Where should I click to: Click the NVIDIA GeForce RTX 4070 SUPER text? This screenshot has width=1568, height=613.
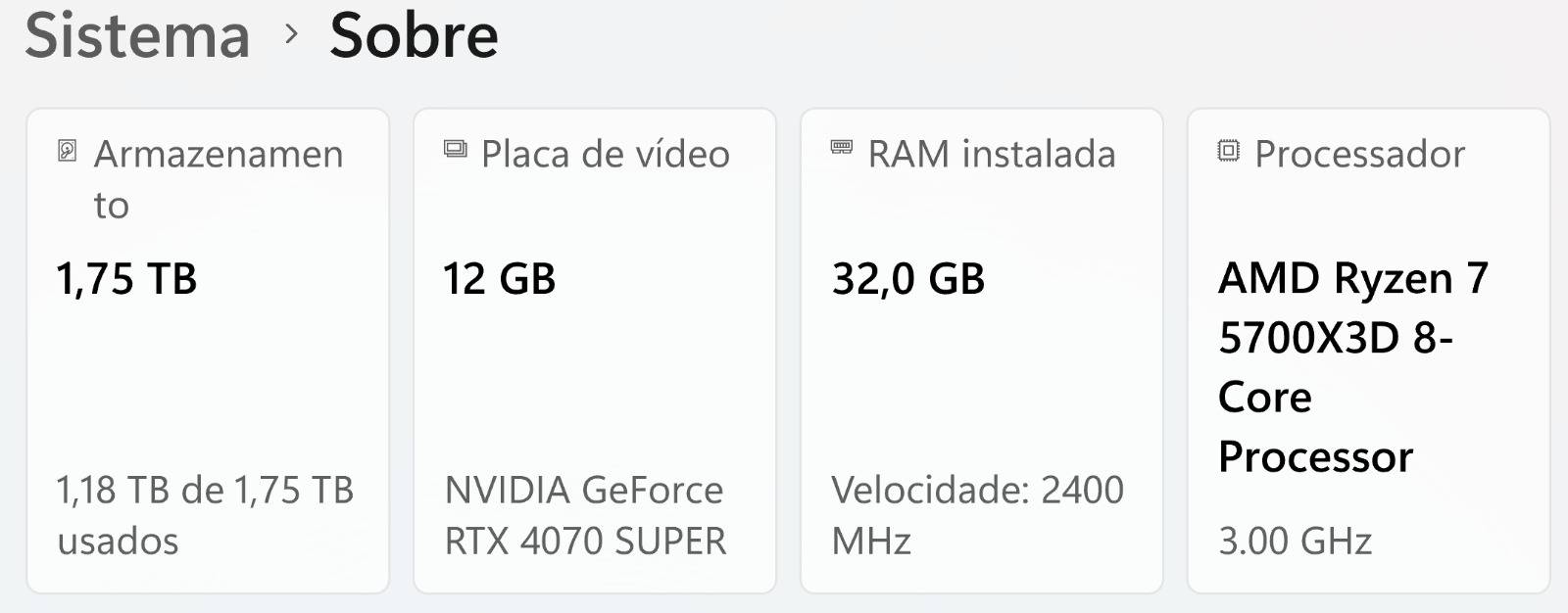point(585,514)
